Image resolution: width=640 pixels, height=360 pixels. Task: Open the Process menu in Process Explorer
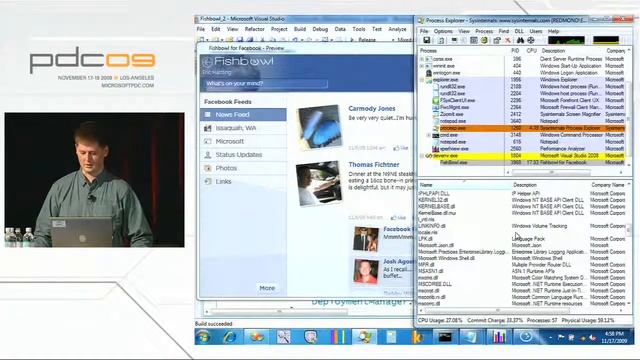click(484, 31)
